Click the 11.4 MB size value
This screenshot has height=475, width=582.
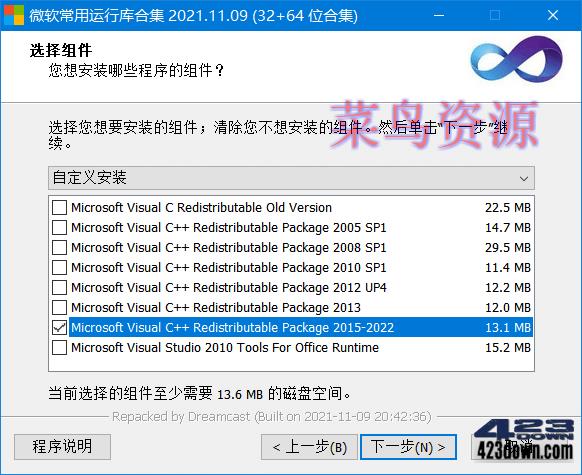[508, 268]
